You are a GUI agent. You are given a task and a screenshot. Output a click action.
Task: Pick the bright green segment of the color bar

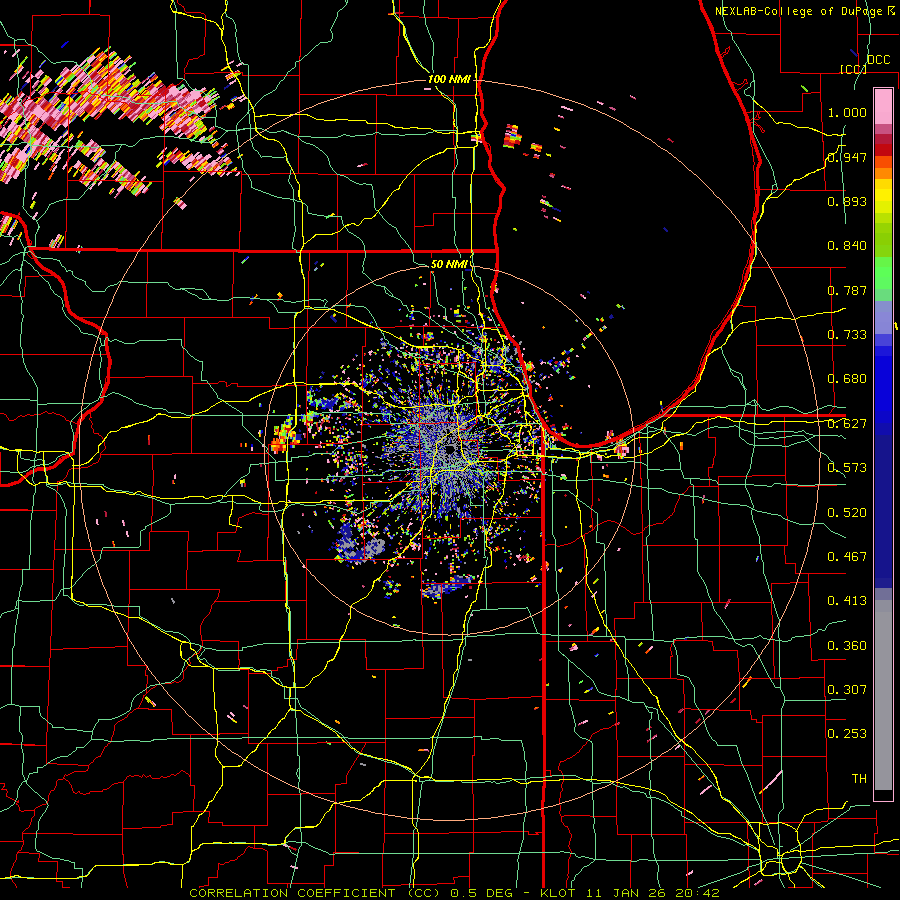coord(883,273)
